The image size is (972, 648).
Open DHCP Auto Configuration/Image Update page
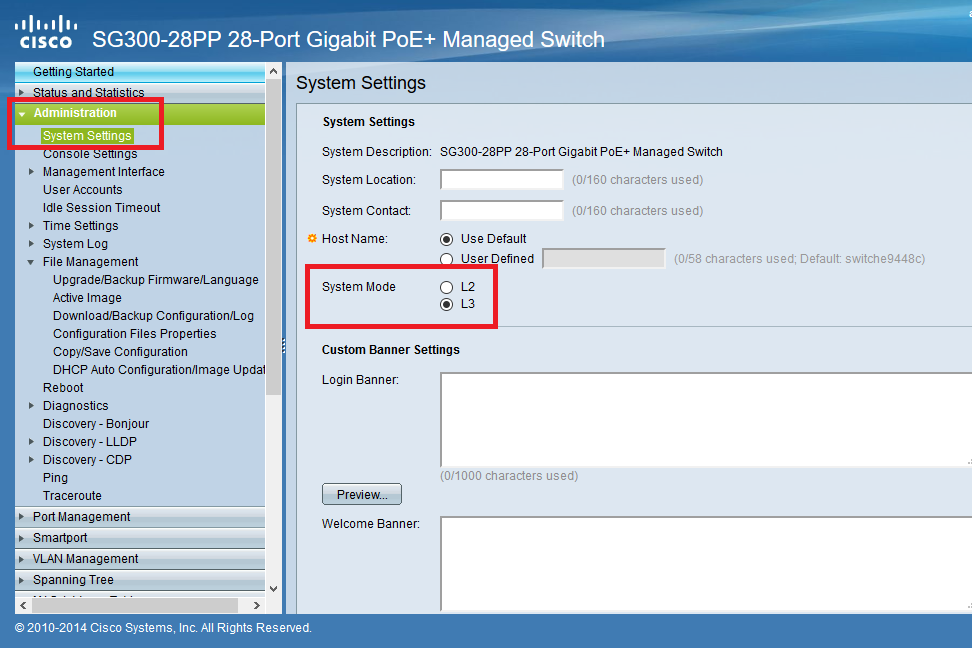[159, 370]
